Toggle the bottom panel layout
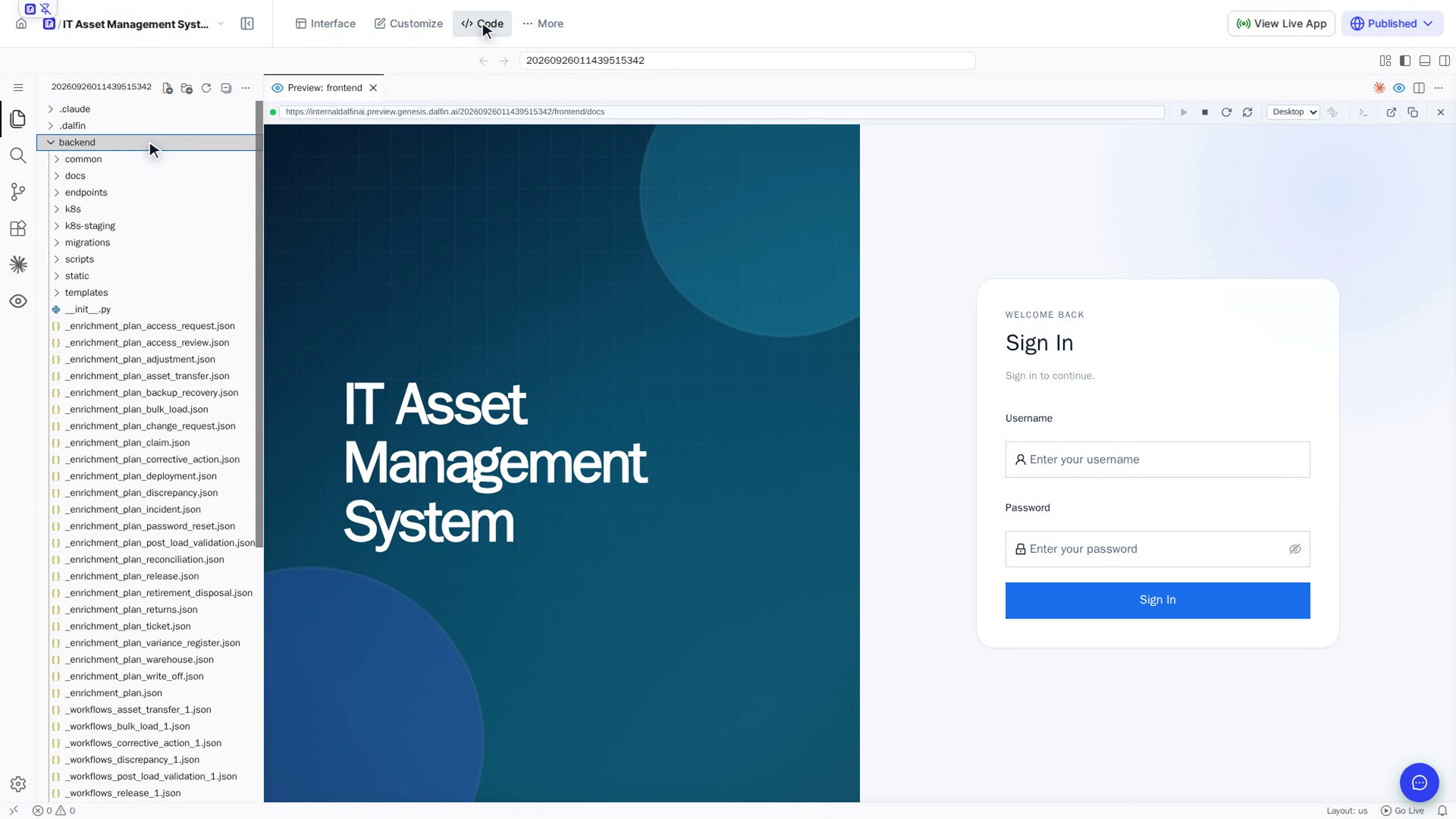The height and width of the screenshot is (819, 1456). pyautogui.click(x=1425, y=61)
